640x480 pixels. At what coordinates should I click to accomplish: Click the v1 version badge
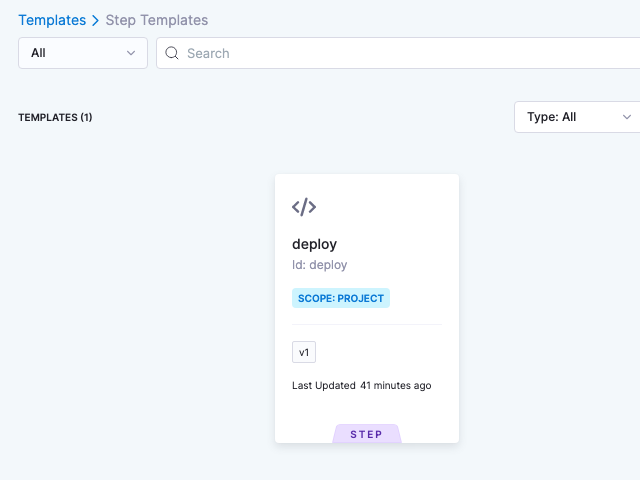(304, 352)
